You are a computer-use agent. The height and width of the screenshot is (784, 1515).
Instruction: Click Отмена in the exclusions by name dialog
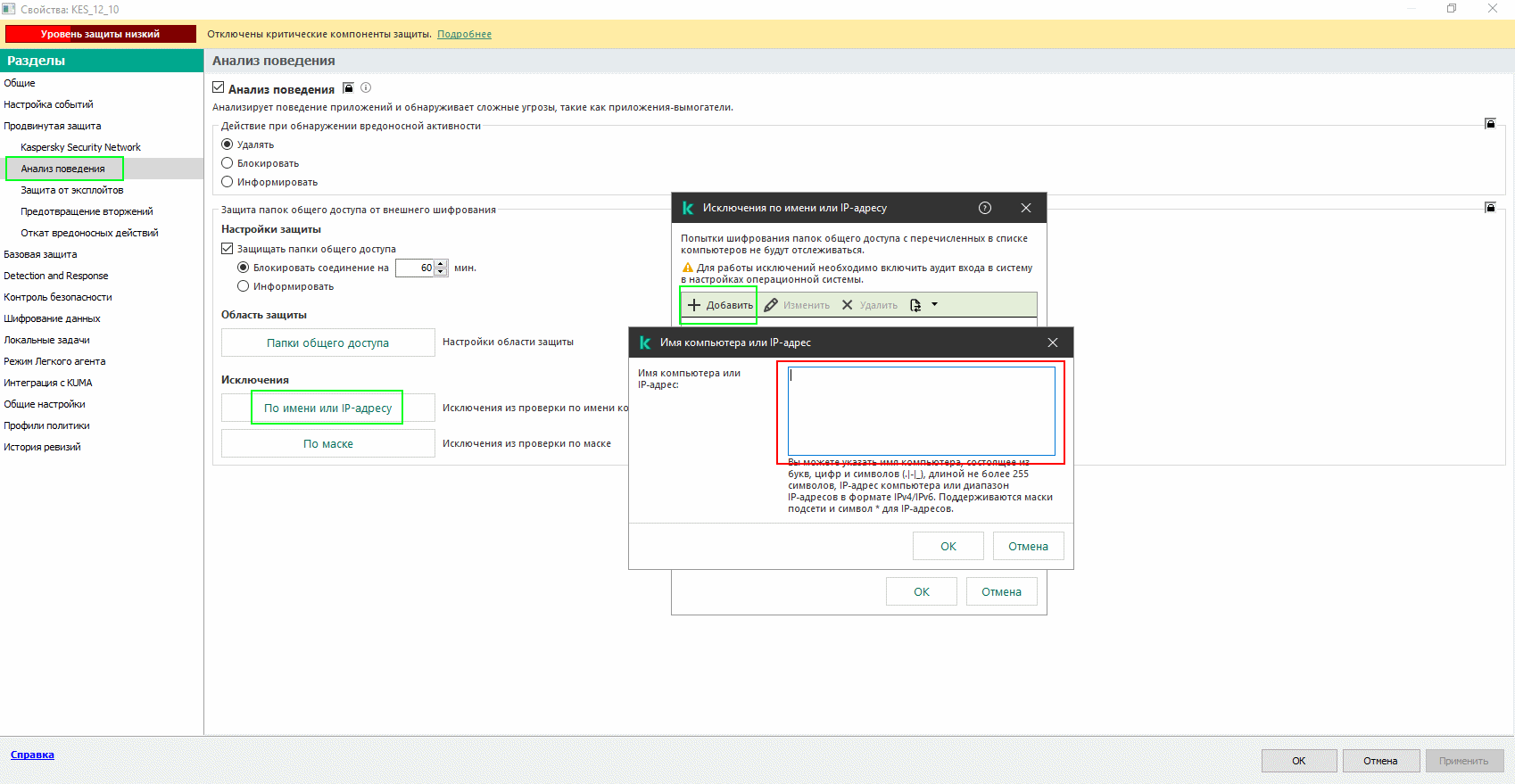click(x=1001, y=591)
